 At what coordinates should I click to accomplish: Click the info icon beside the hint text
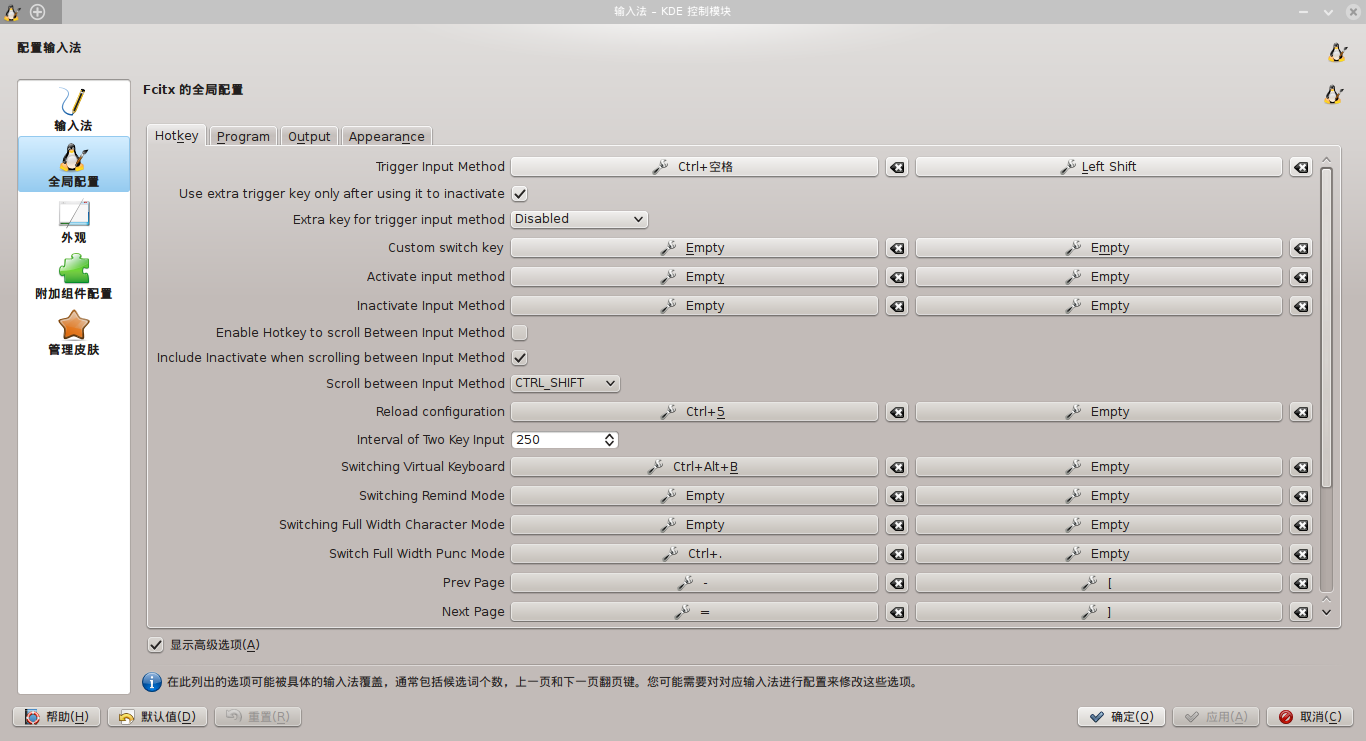point(152,682)
